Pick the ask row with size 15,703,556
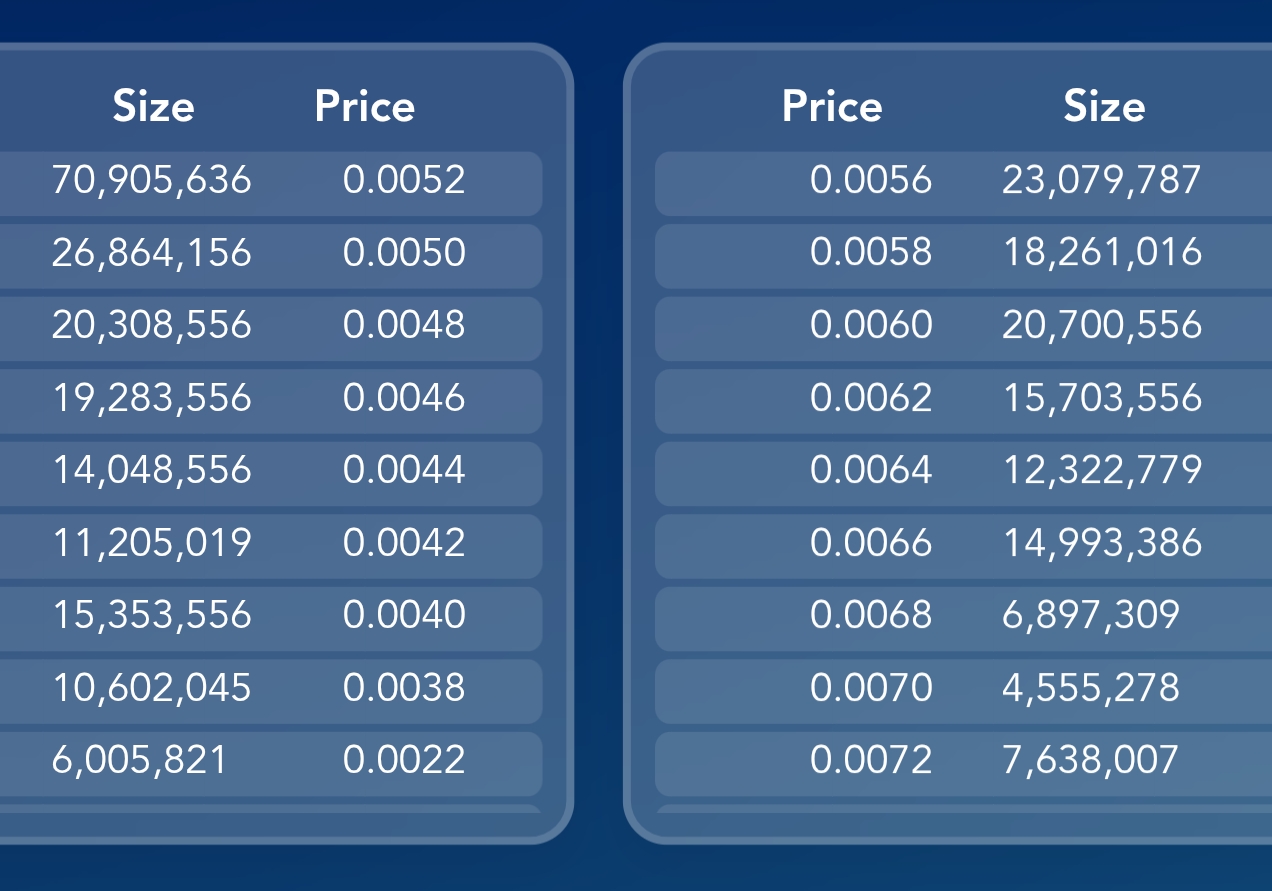 tap(963, 401)
